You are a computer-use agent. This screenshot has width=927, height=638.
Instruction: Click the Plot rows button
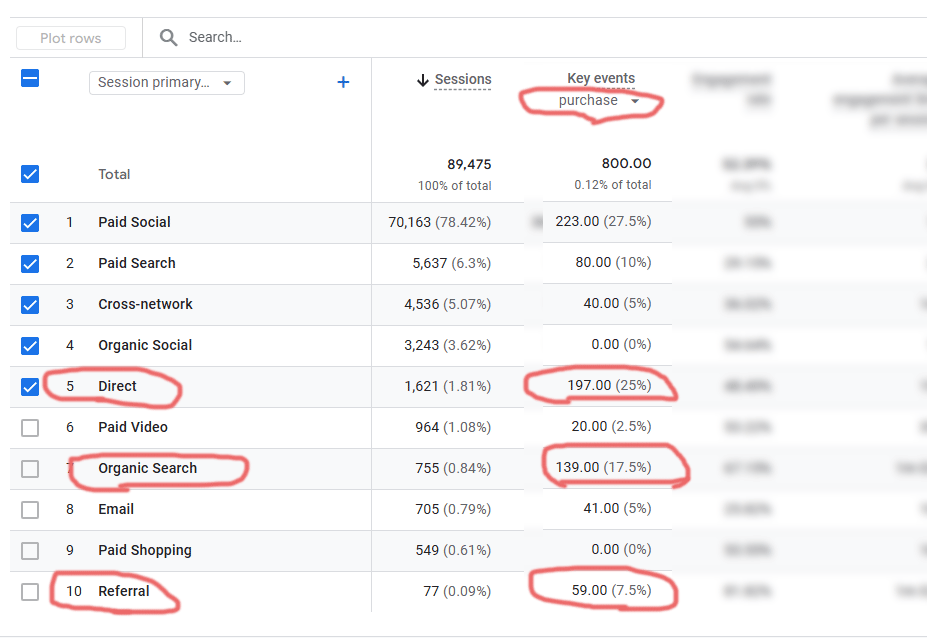[71, 38]
